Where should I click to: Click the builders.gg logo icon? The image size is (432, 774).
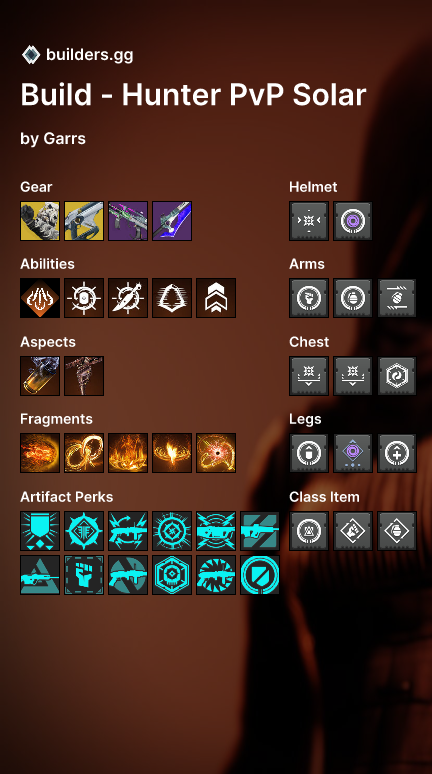31,55
